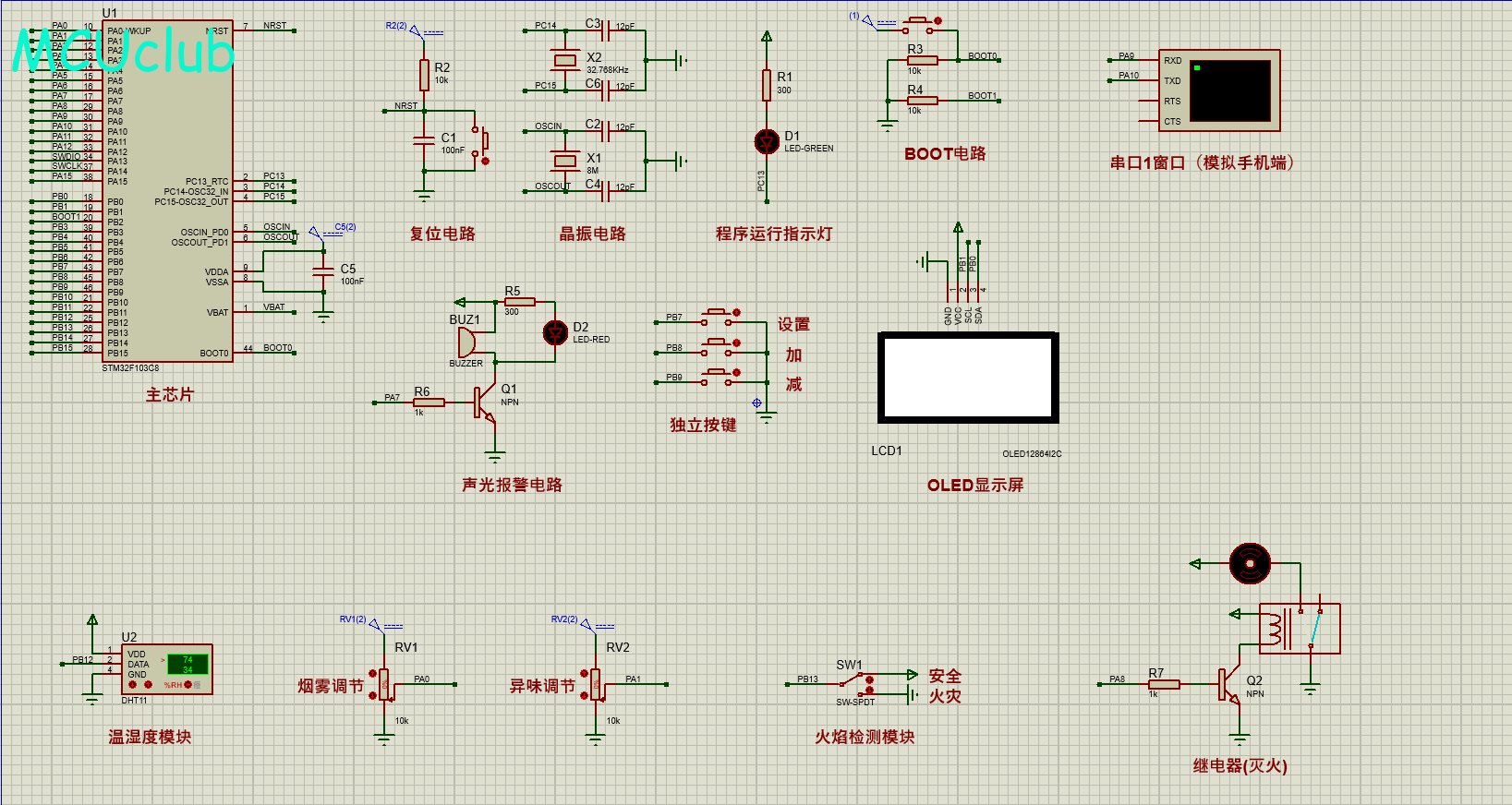The image size is (1512, 805).
Task: Select crystal X1 8M
Action: pos(564,161)
